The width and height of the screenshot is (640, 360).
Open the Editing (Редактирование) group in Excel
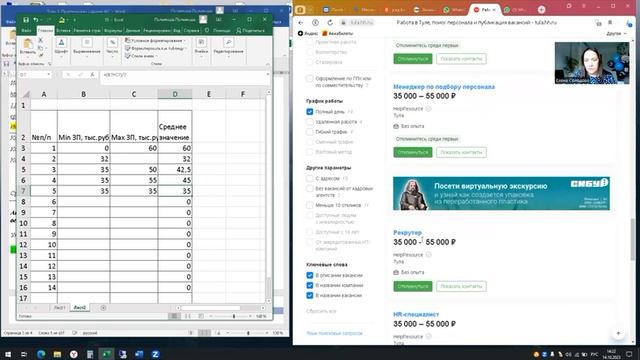(228, 46)
